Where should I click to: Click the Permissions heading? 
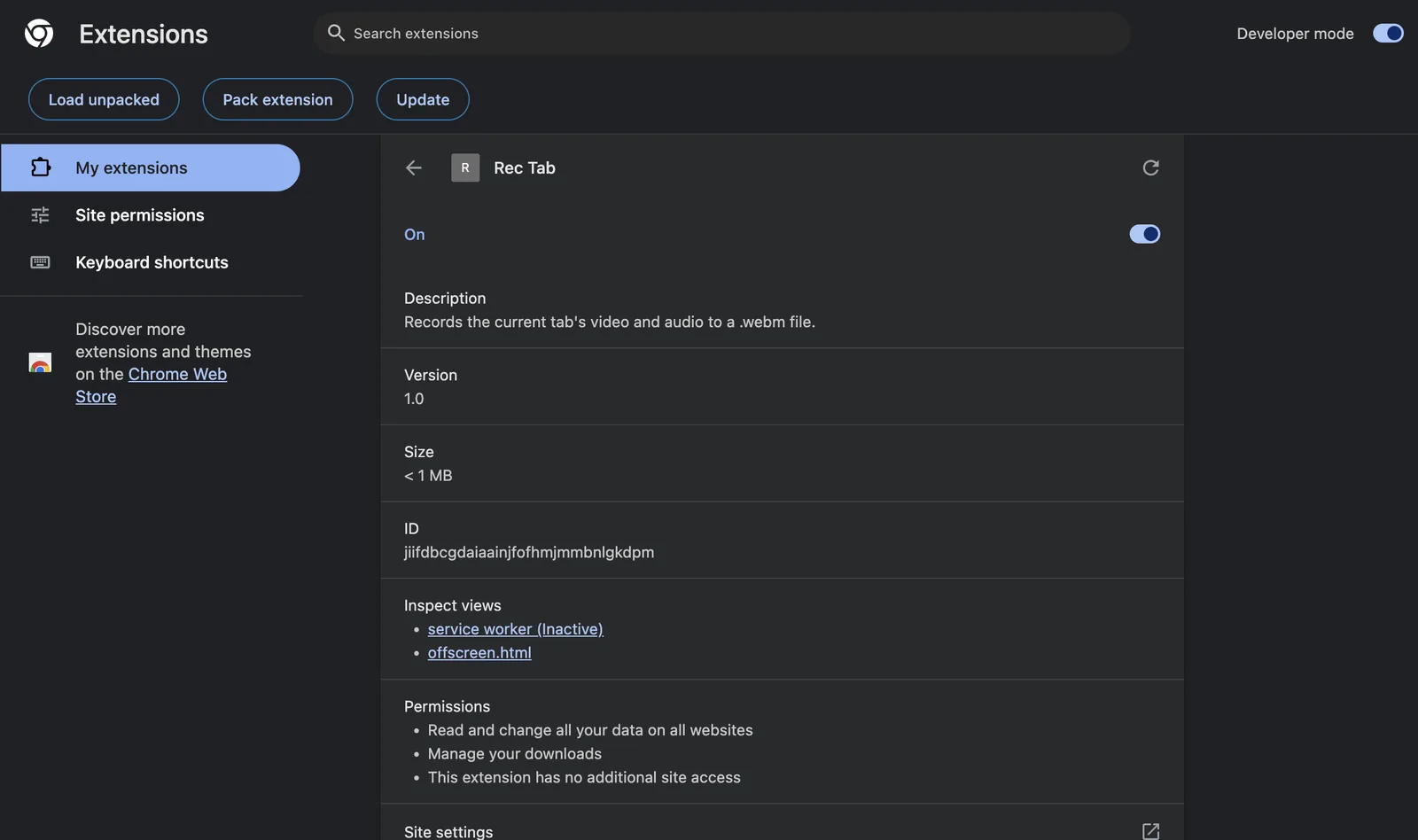[447, 706]
